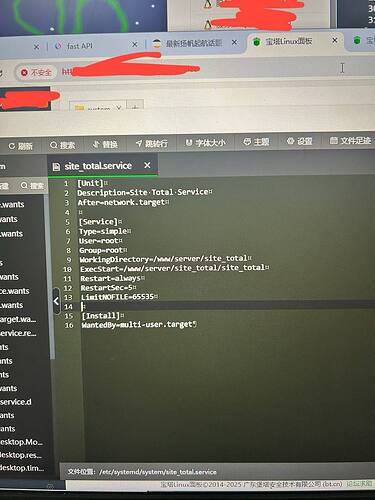Click the bt.cn footer link
Viewport: 375px width, 500px height.
pyautogui.click(x=332, y=484)
